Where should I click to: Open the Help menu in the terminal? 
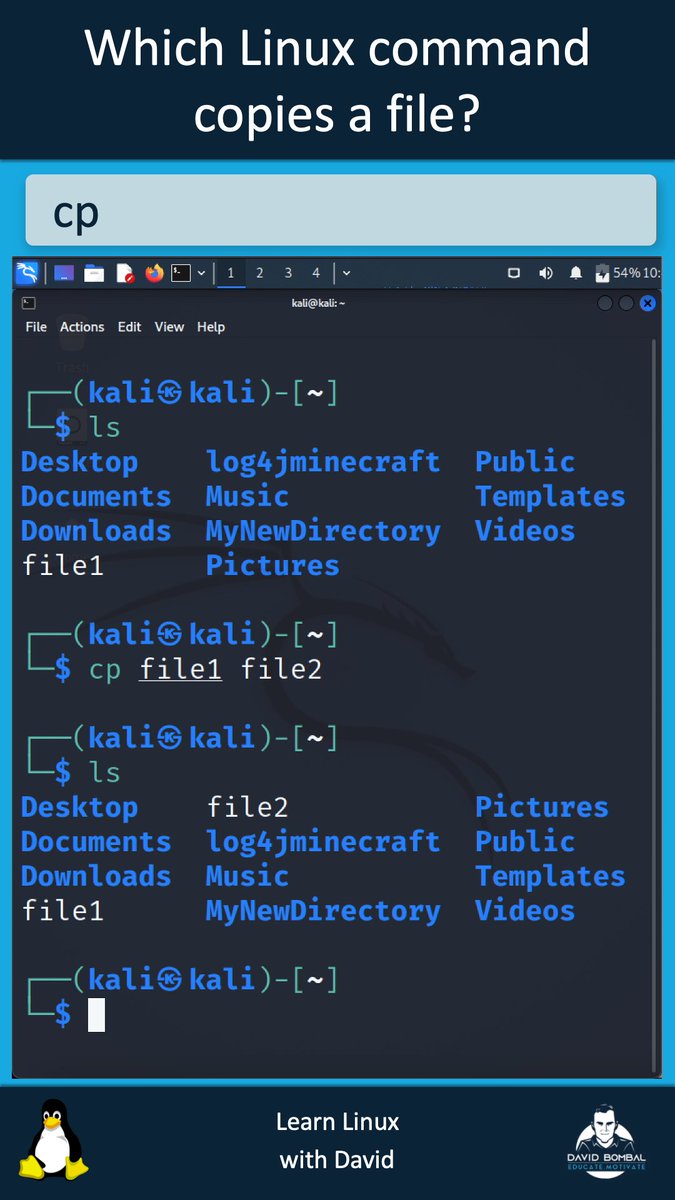coord(211,327)
